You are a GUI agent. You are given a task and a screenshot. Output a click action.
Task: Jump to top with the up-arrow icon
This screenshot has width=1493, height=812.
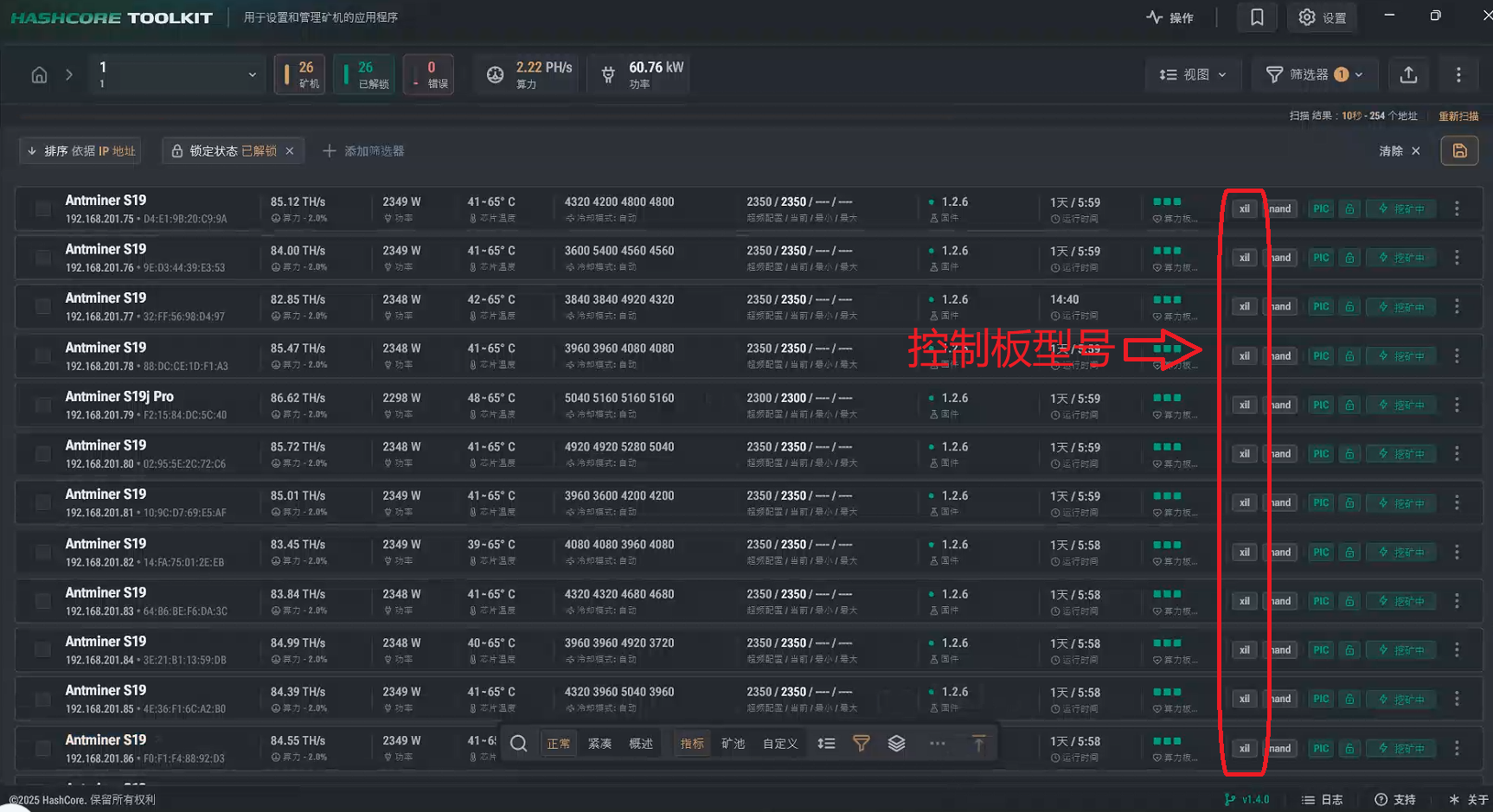tap(978, 744)
